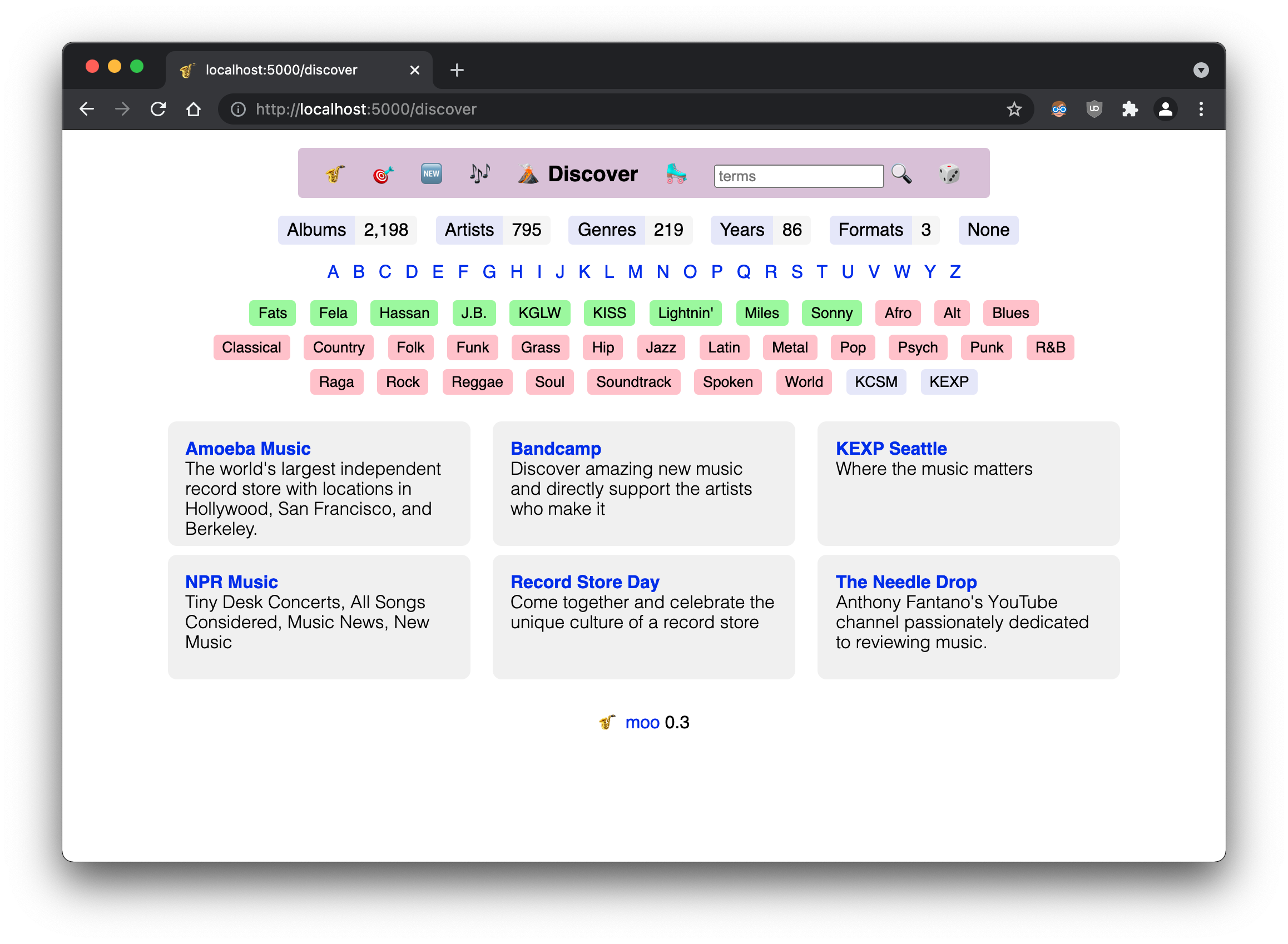Choose the None filter pill
This screenshot has height=944, width=1288.
coord(988,230)
